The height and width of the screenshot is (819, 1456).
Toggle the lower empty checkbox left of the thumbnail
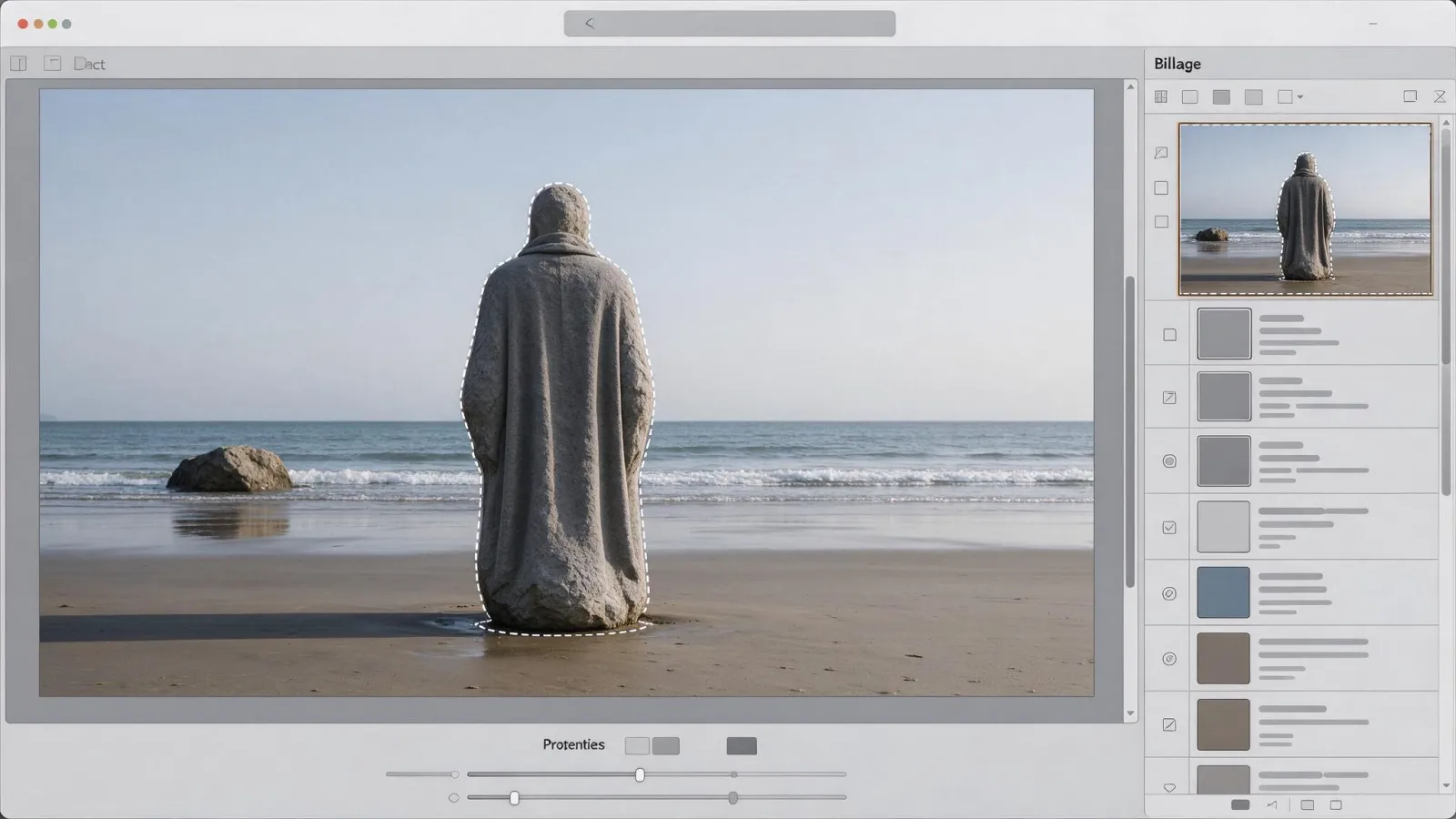(1161, 221)
